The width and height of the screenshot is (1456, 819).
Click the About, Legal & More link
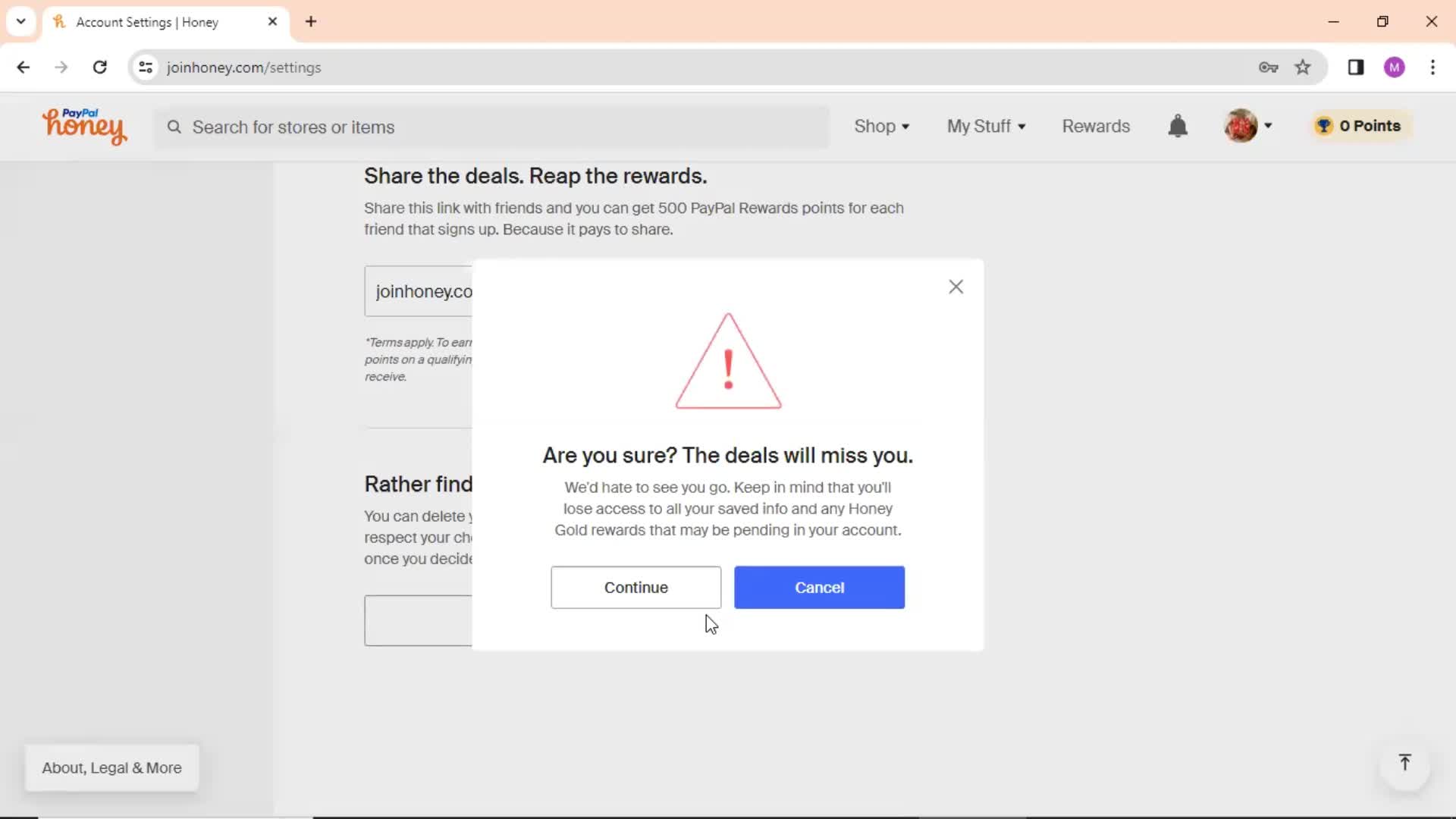pos(111,767)
